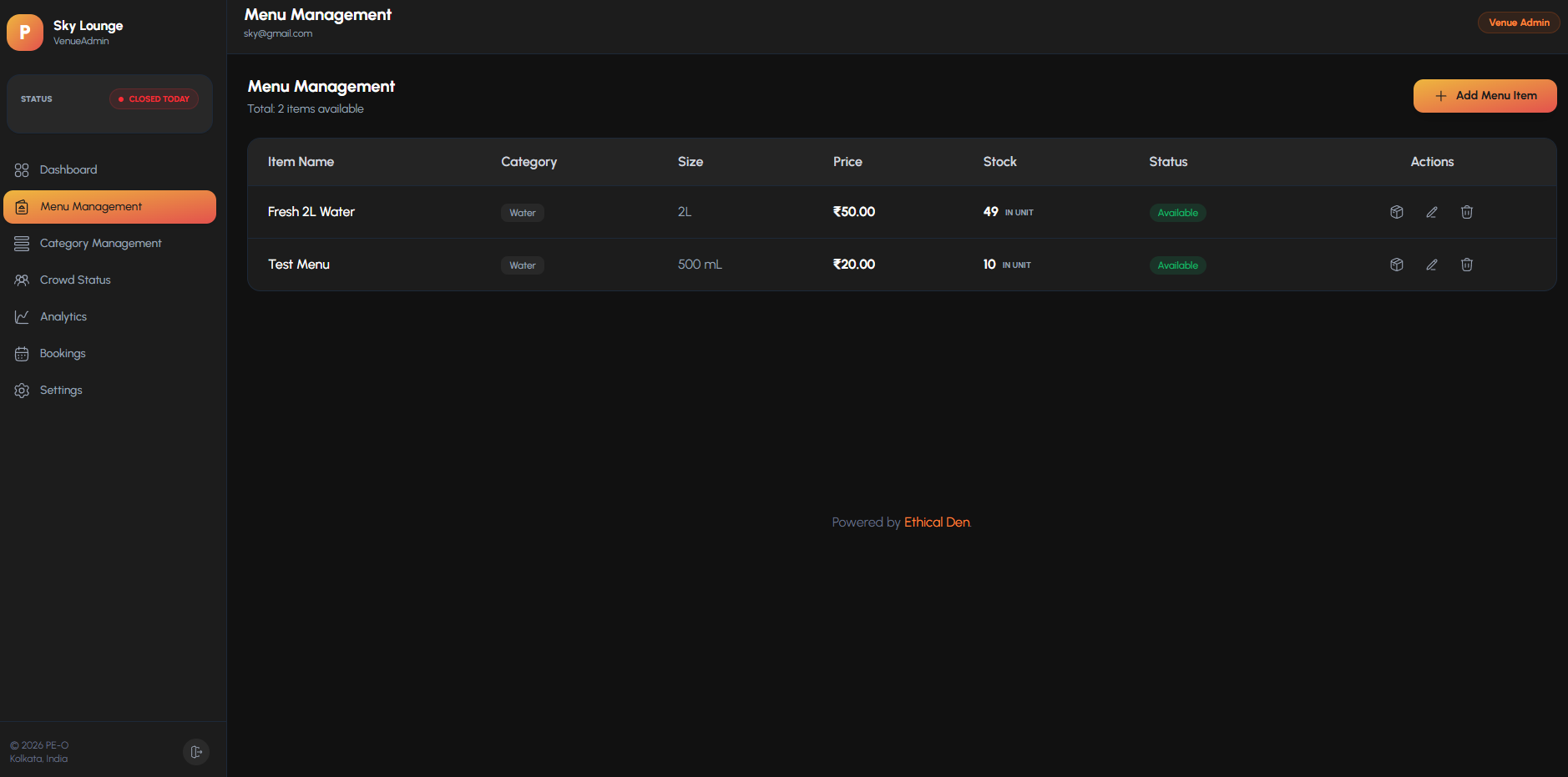Click the Item Name column header

click(x=301, y=162)
